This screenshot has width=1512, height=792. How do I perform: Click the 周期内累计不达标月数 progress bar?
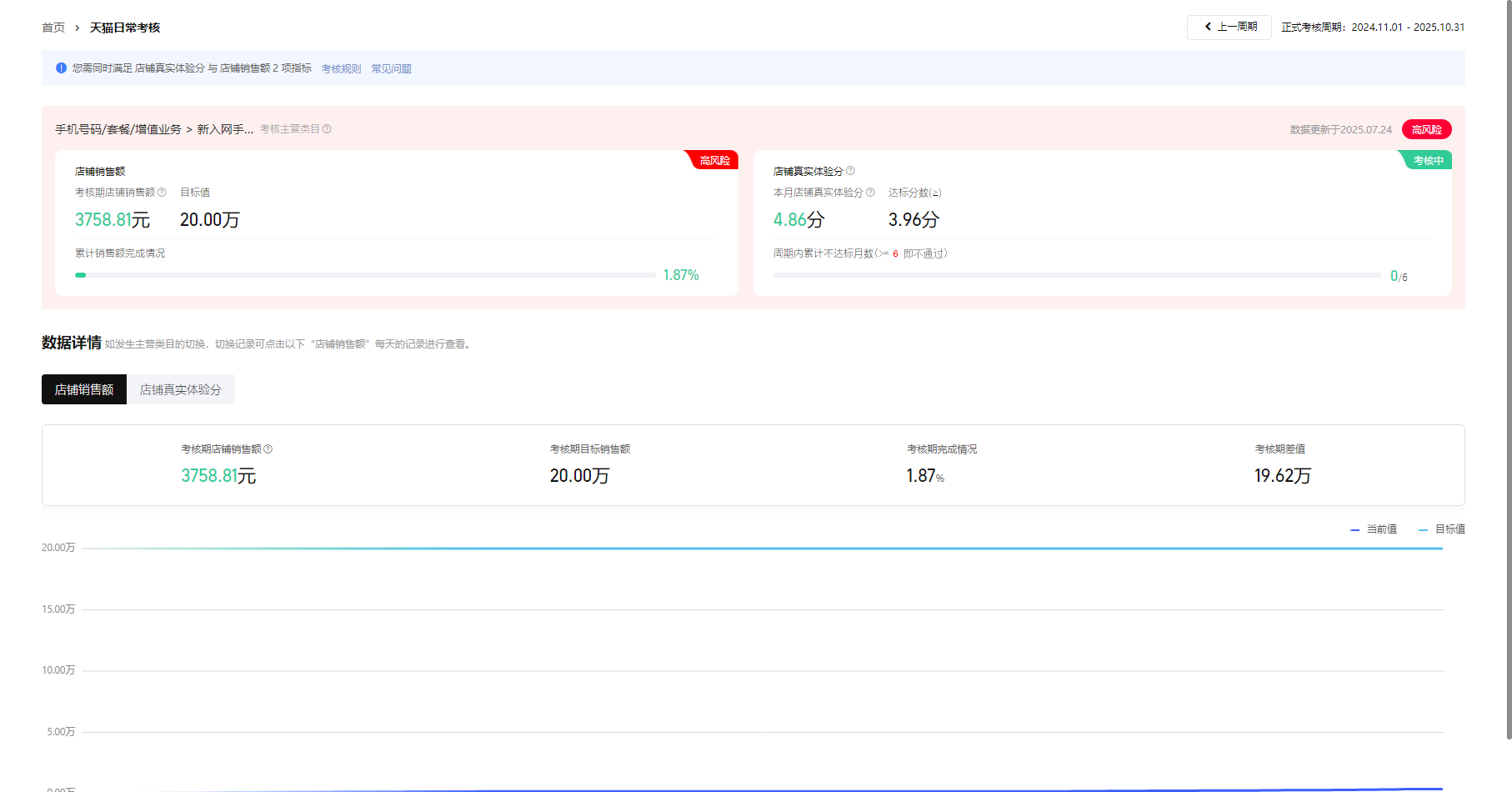pyautogui.click(x=1077, y=275)
